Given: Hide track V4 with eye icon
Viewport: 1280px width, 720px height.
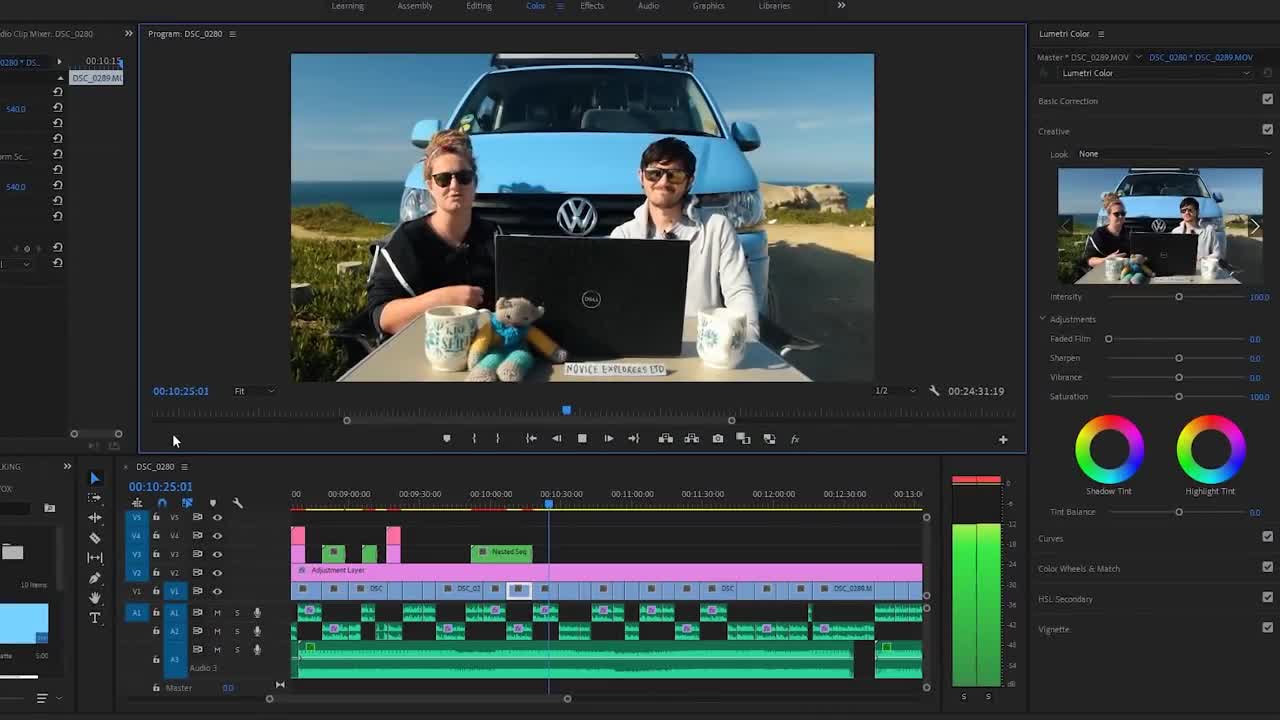Looking at the screenshot, I should click(217, 535).
